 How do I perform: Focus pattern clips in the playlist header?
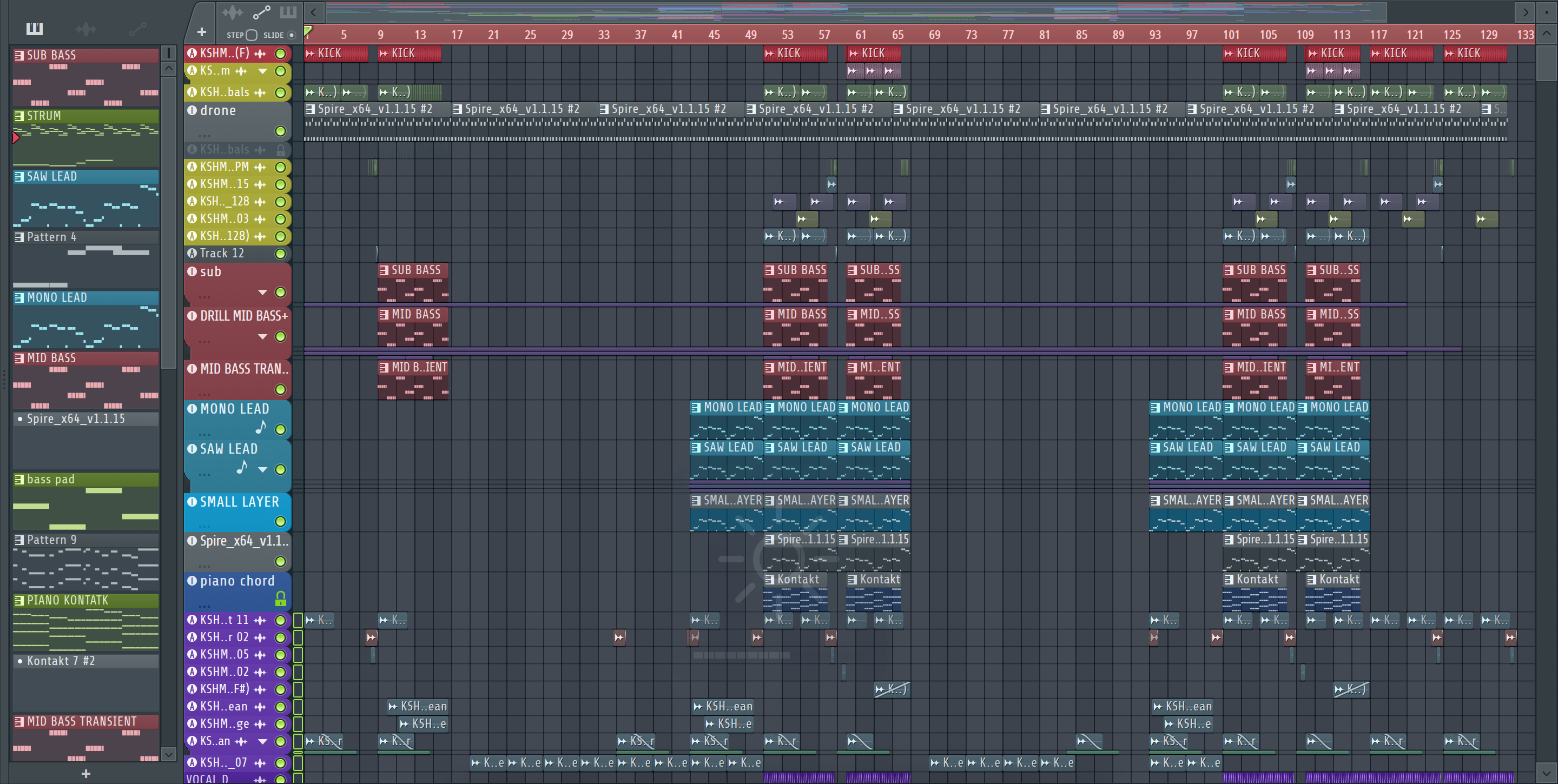point(288,12)
